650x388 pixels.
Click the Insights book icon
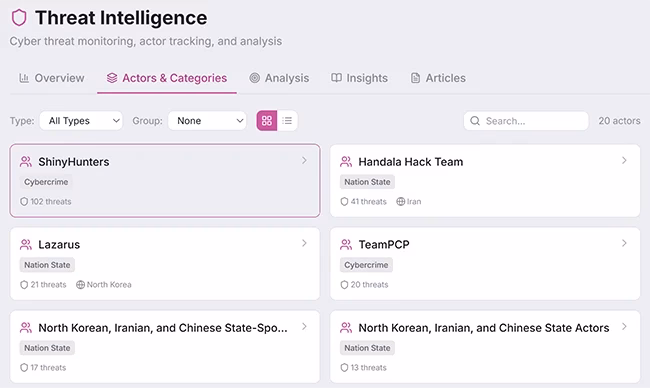[x=336, y=78]
